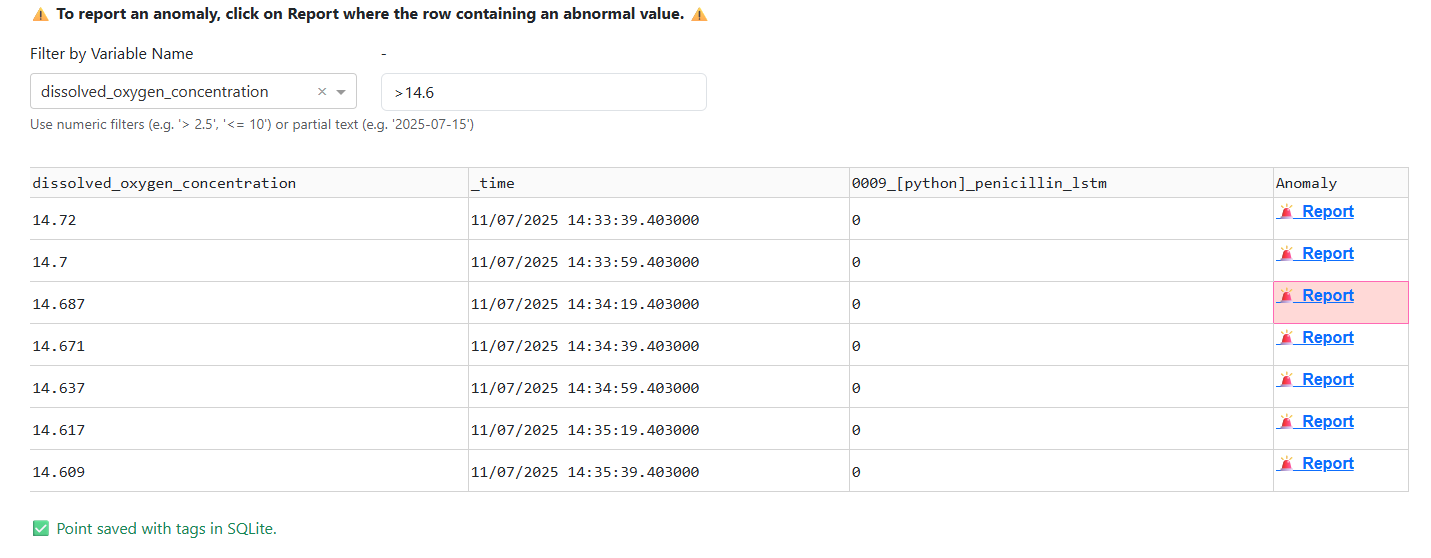Viewport: 1431px width, 558px height.
Task: Click the 0009_[python]_penicillin_lstm column header
Action: (x=979, y=183)
